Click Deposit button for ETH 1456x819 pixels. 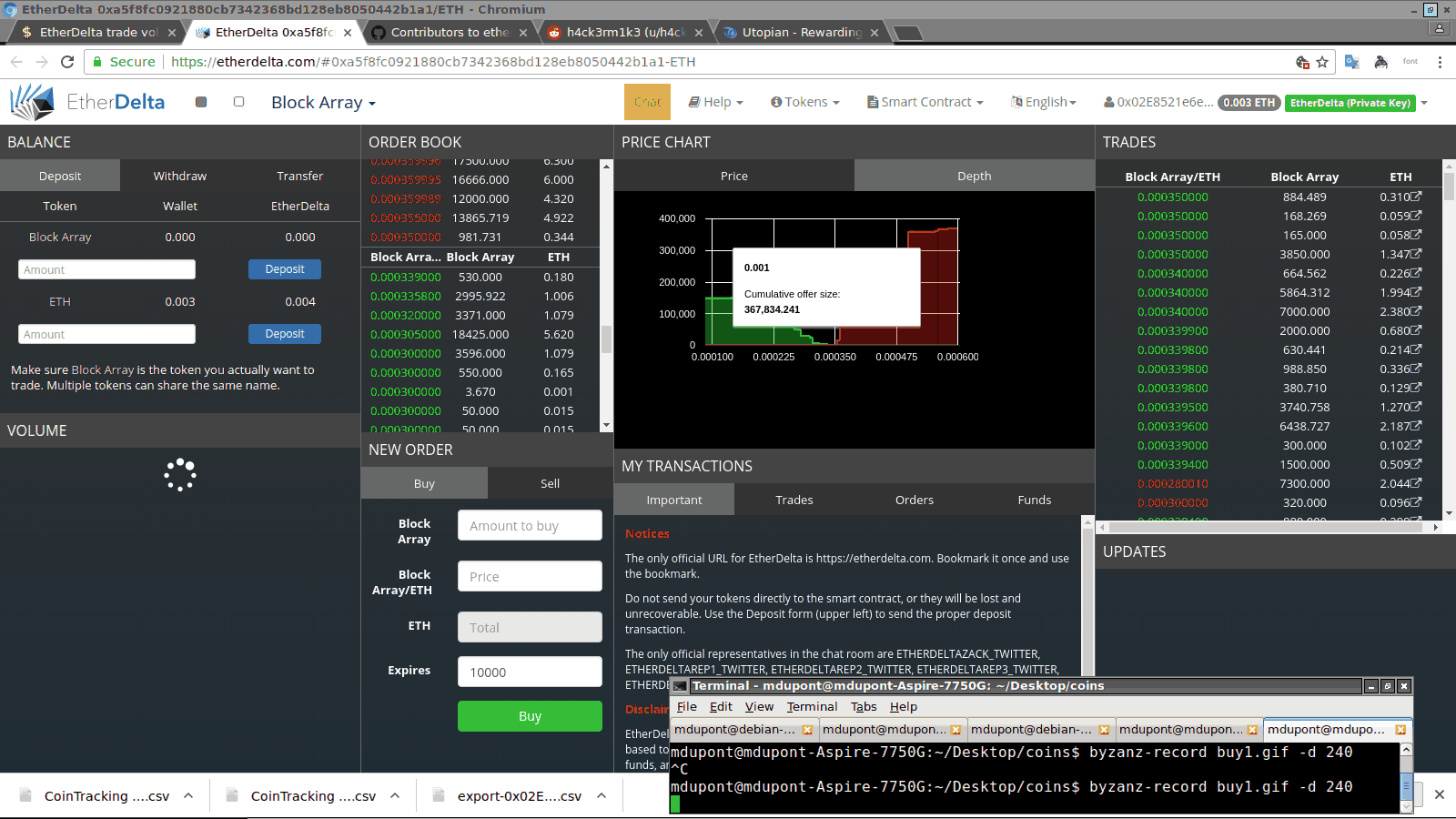tap(285, 334)
